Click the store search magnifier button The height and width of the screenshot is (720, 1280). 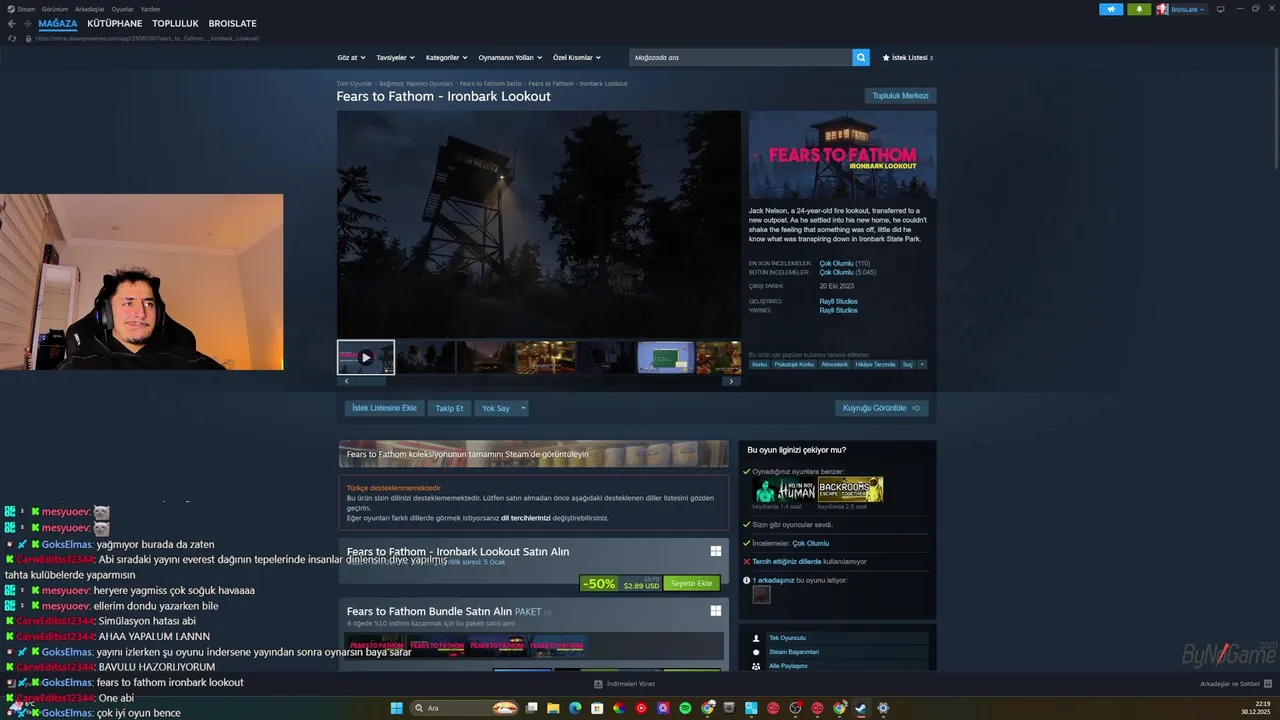coord(861,57)
